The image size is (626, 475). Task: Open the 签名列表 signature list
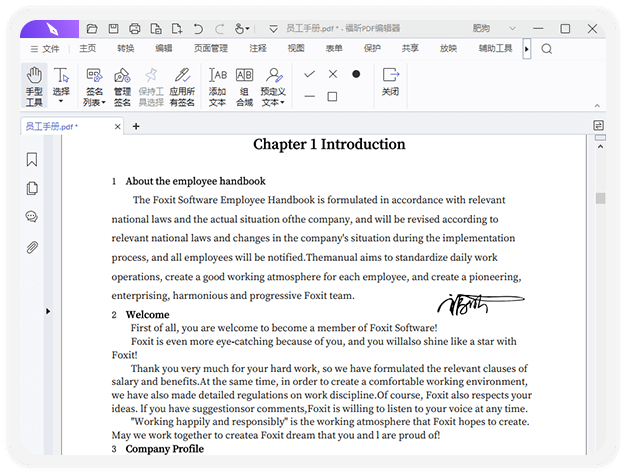pos(94,87)
